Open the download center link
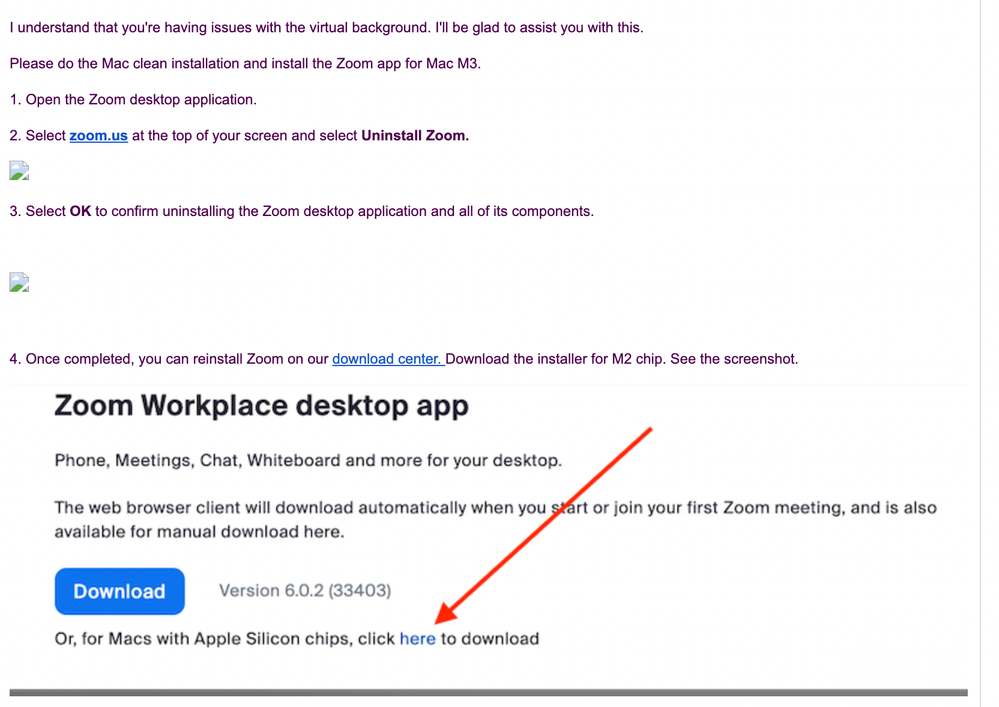Image resolution: width=999 pixels, height=707 pixels. pyautogui.click(x=386, y=359)
